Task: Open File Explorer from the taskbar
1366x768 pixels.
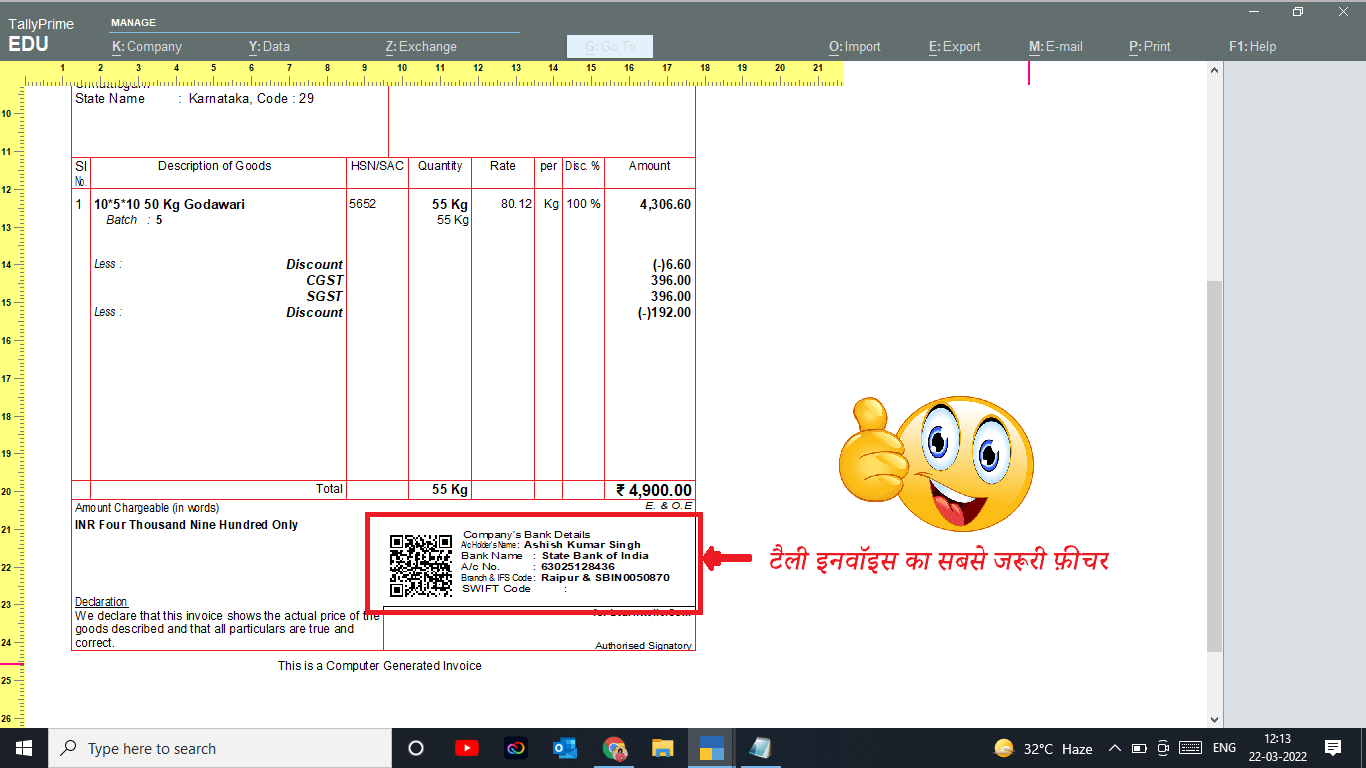Action: (663, 747)
